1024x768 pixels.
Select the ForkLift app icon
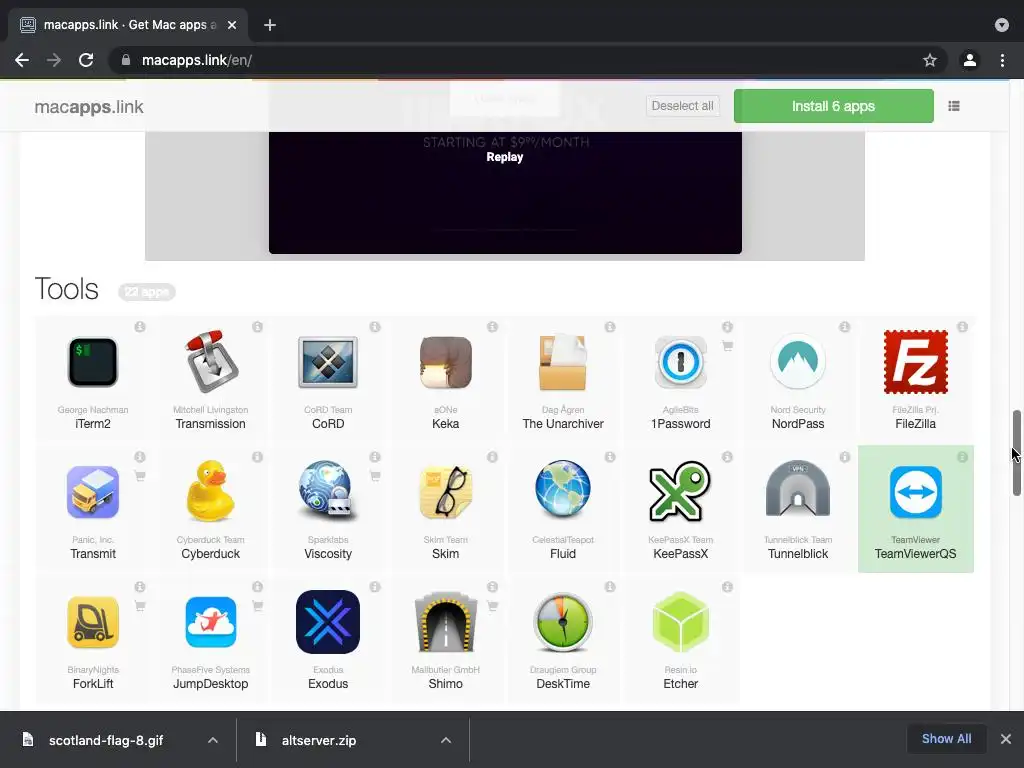coord(93,622)
